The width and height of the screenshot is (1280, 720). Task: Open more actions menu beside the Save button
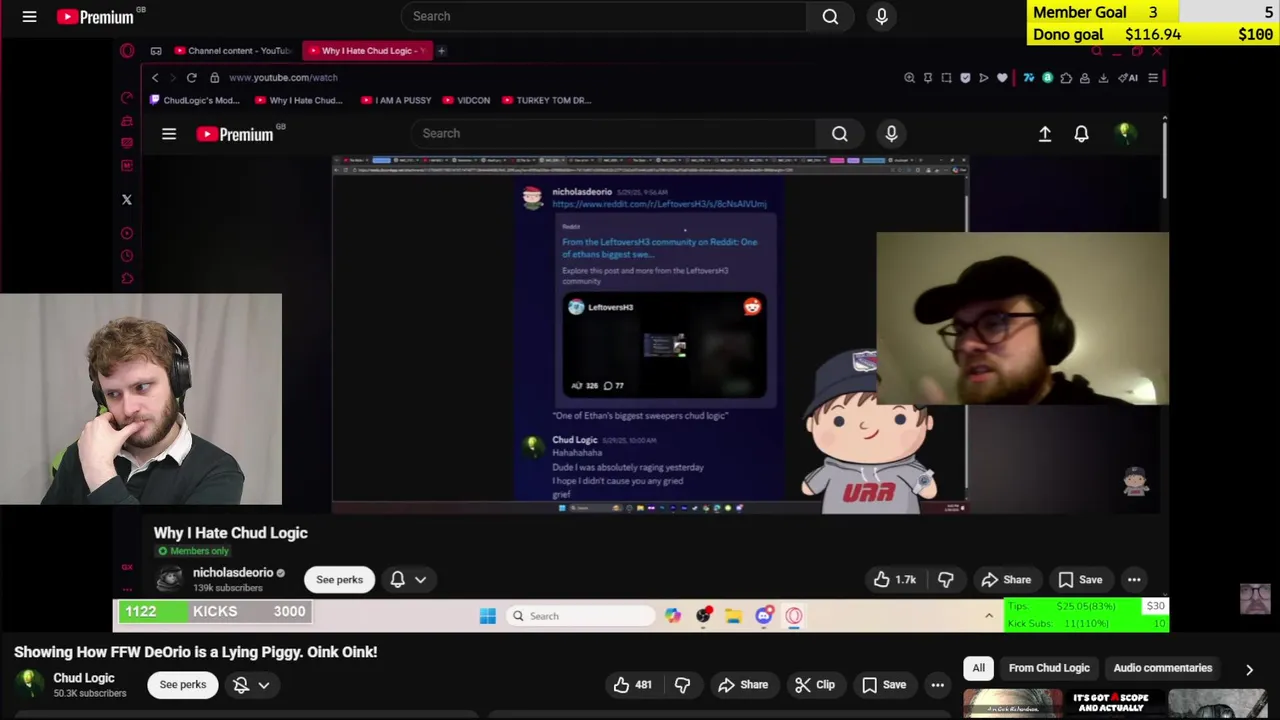(938, 685)
